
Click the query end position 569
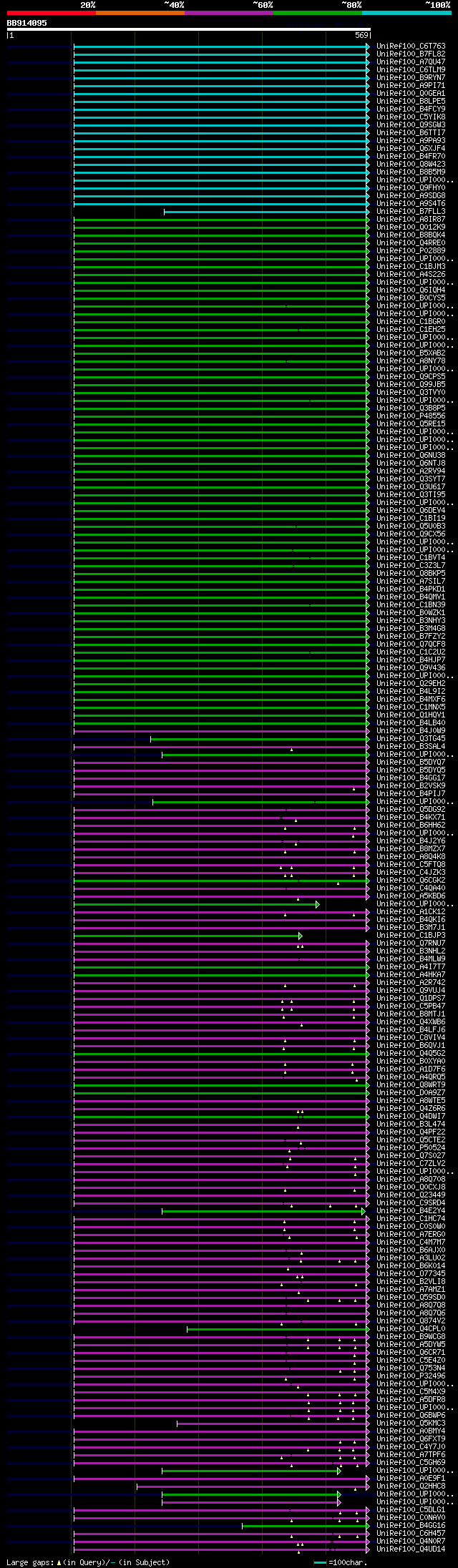click(361, 35)
